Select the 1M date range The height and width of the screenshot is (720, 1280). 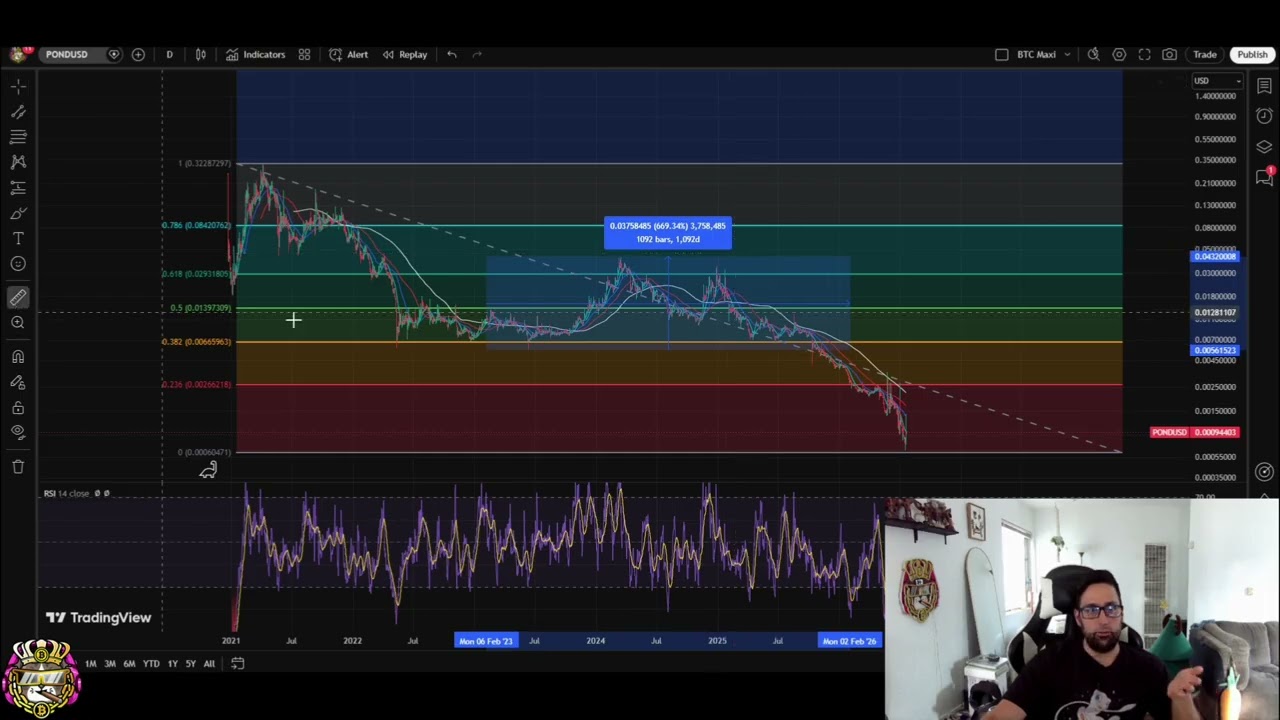(x=90, y=664)
